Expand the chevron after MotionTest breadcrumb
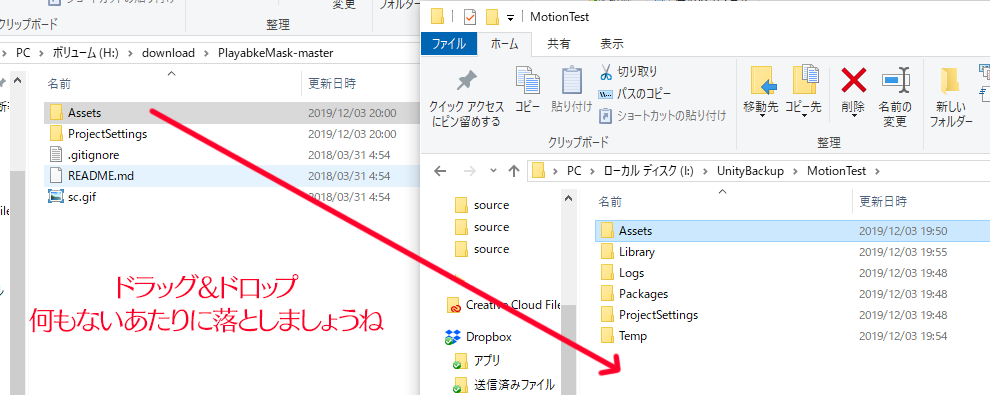The image size is (990, 395). [x=877, y=170]
